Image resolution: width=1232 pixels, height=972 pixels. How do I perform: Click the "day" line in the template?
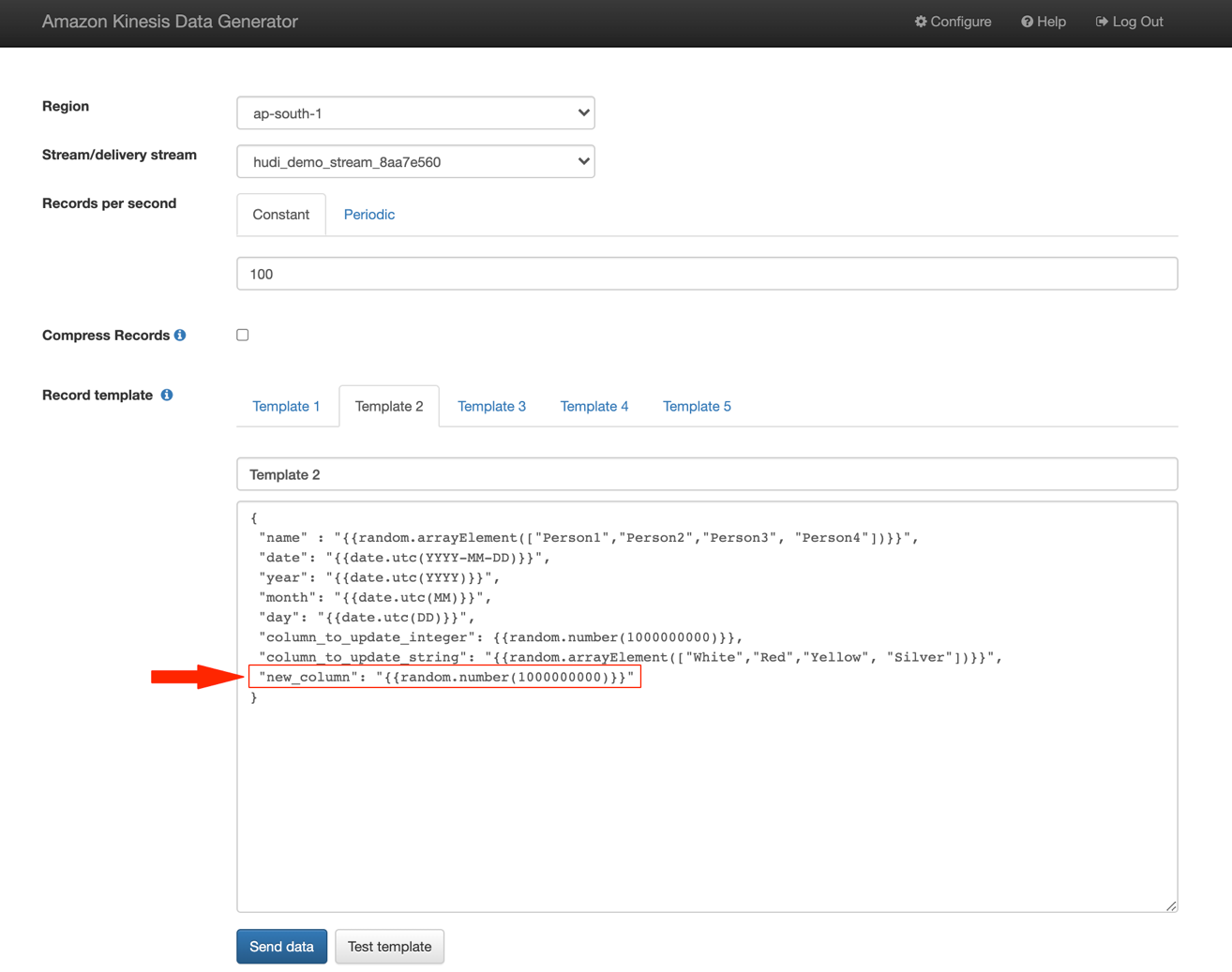pyautogui.click(x=367, y=618)
